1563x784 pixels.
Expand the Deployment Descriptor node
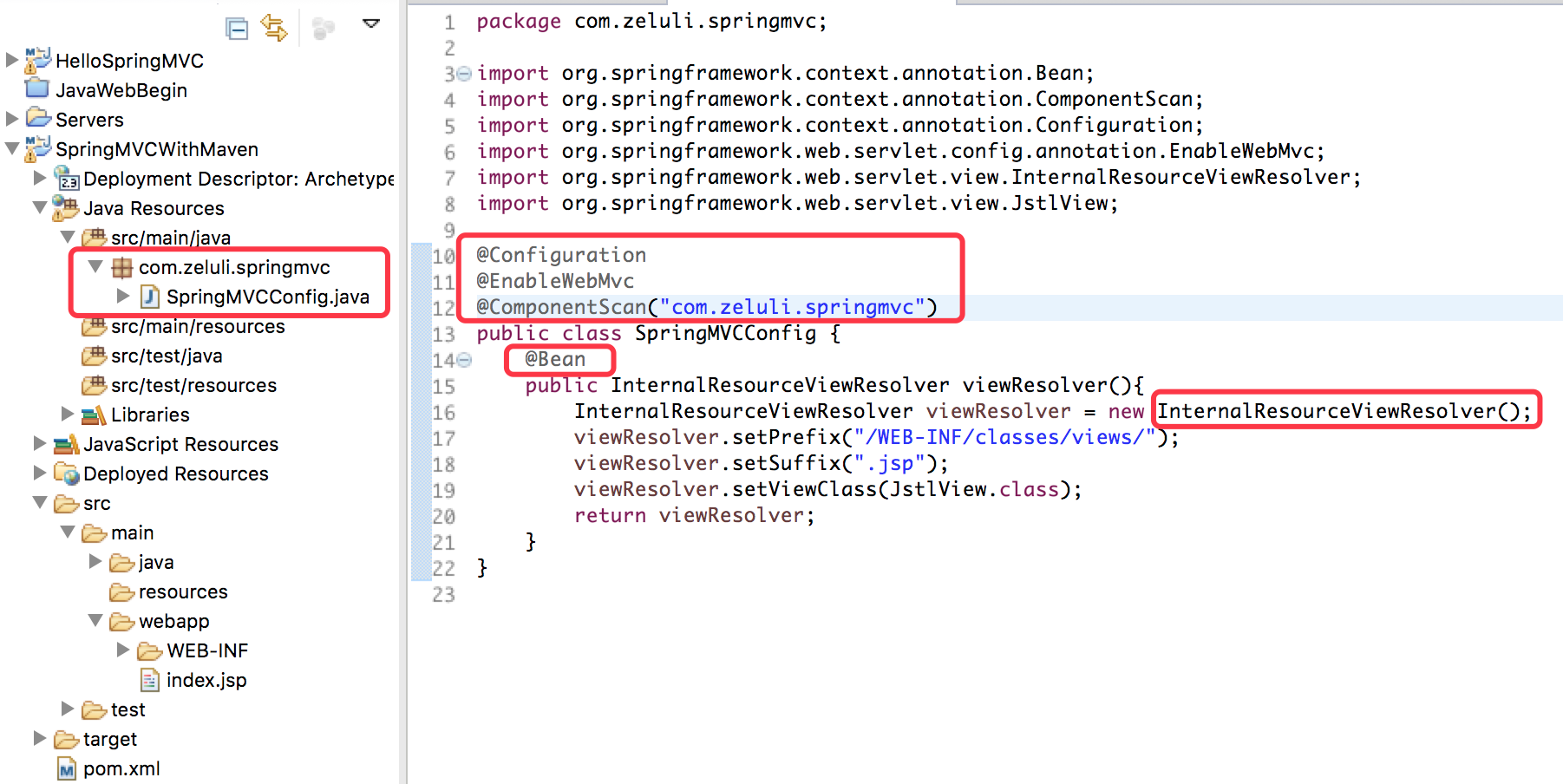point(40,178)
